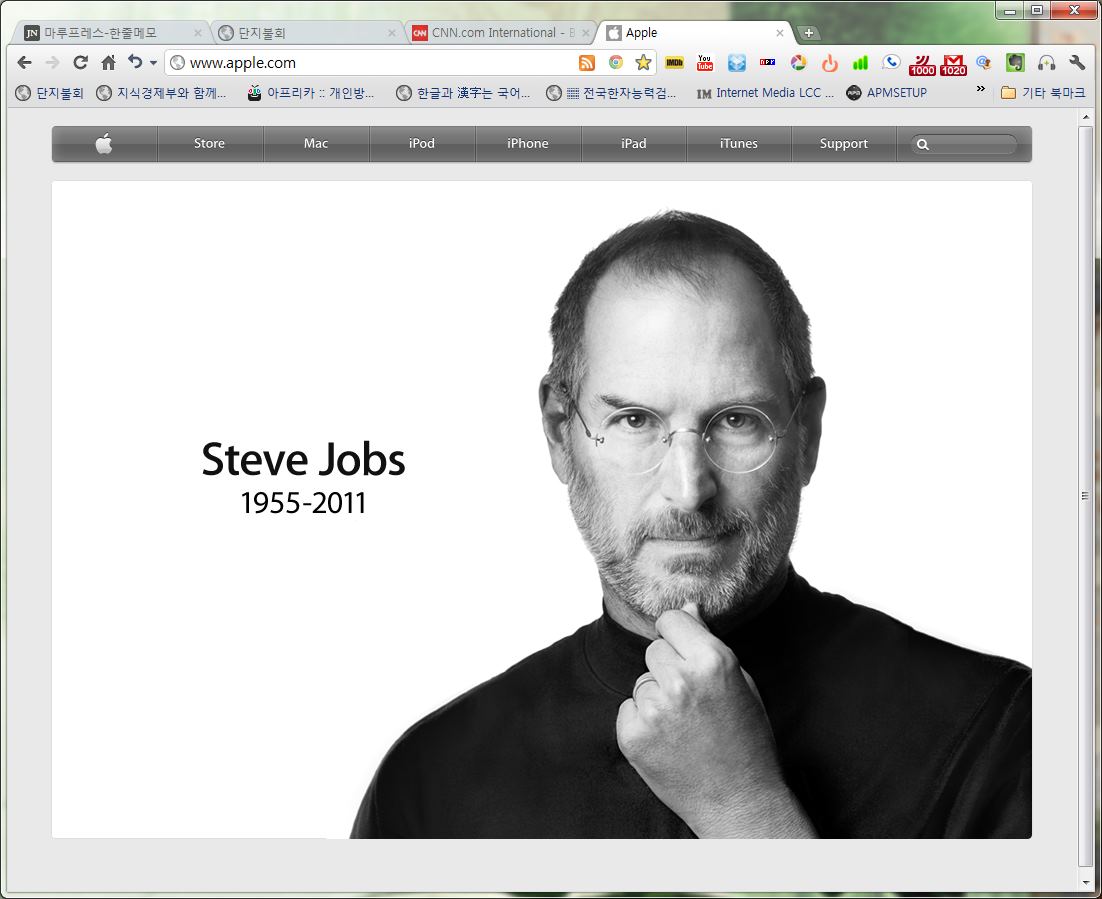1102x899 pixels.
Task: Click the 'Steve Jobs' heading text
Action: (x=303, y=460)
